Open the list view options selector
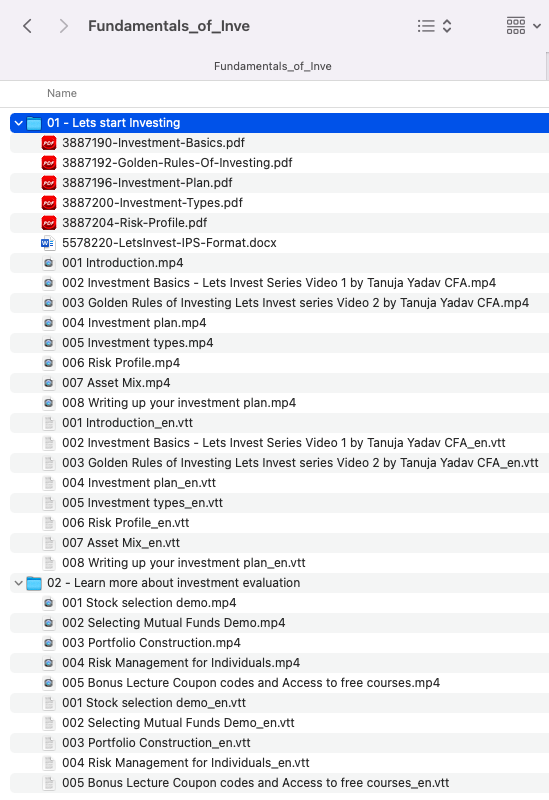549x800 pixels. 434,26
